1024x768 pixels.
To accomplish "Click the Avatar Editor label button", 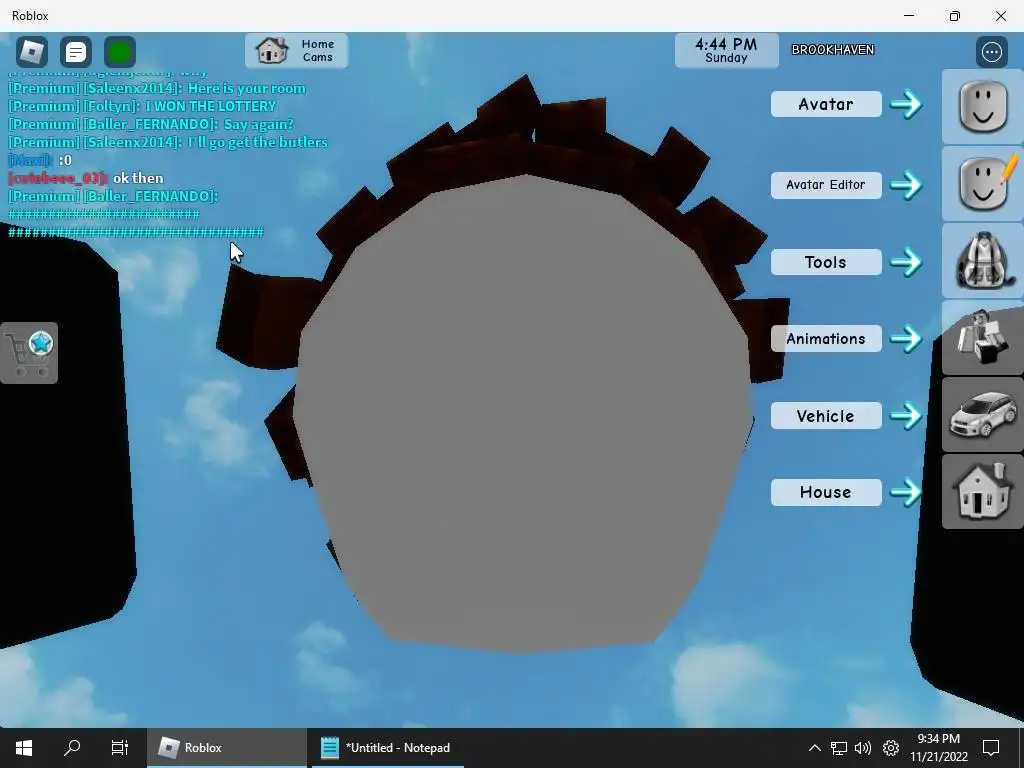I will (x=826, y=185).
